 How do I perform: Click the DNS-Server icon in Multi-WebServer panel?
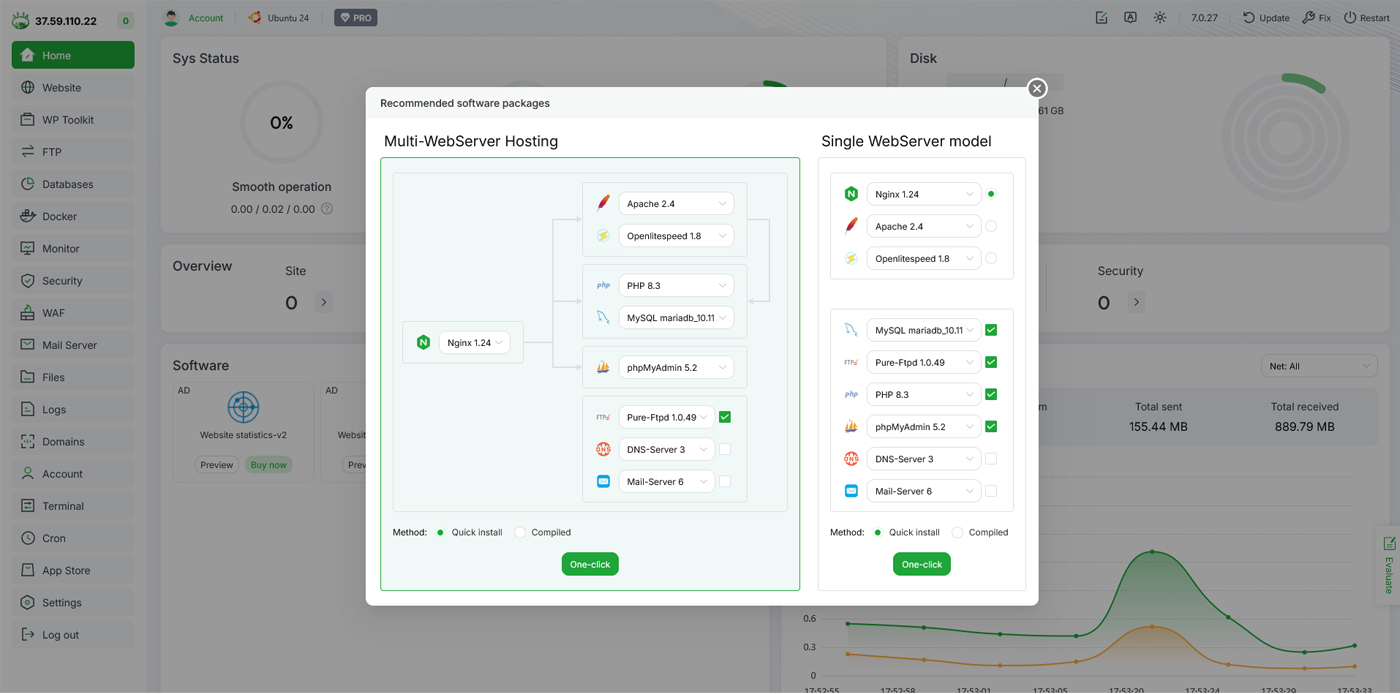coord(603,450)
